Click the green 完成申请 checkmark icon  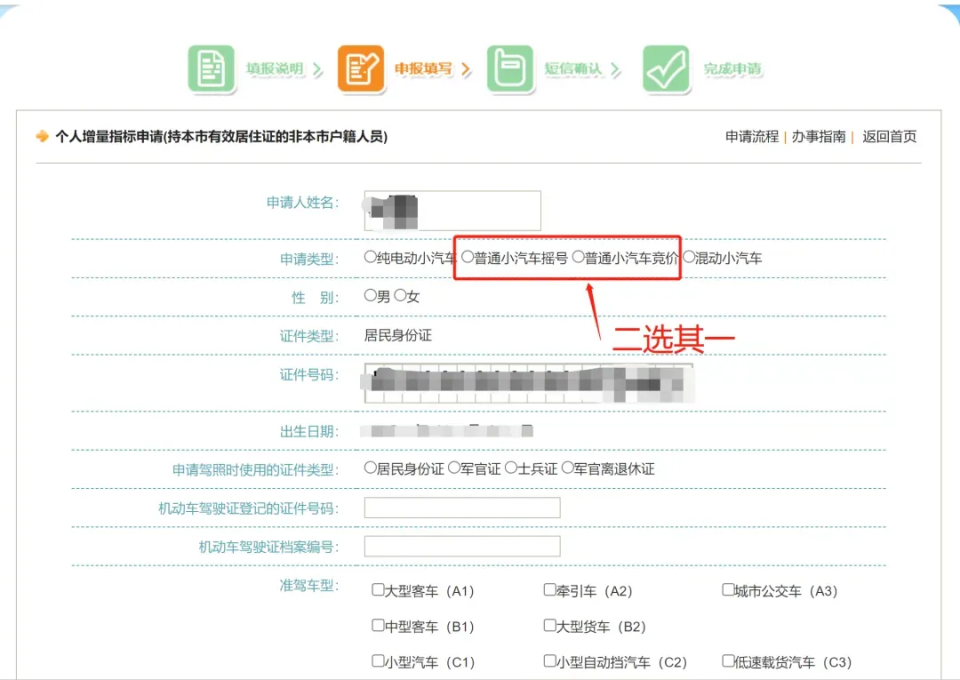coord(666,68)
